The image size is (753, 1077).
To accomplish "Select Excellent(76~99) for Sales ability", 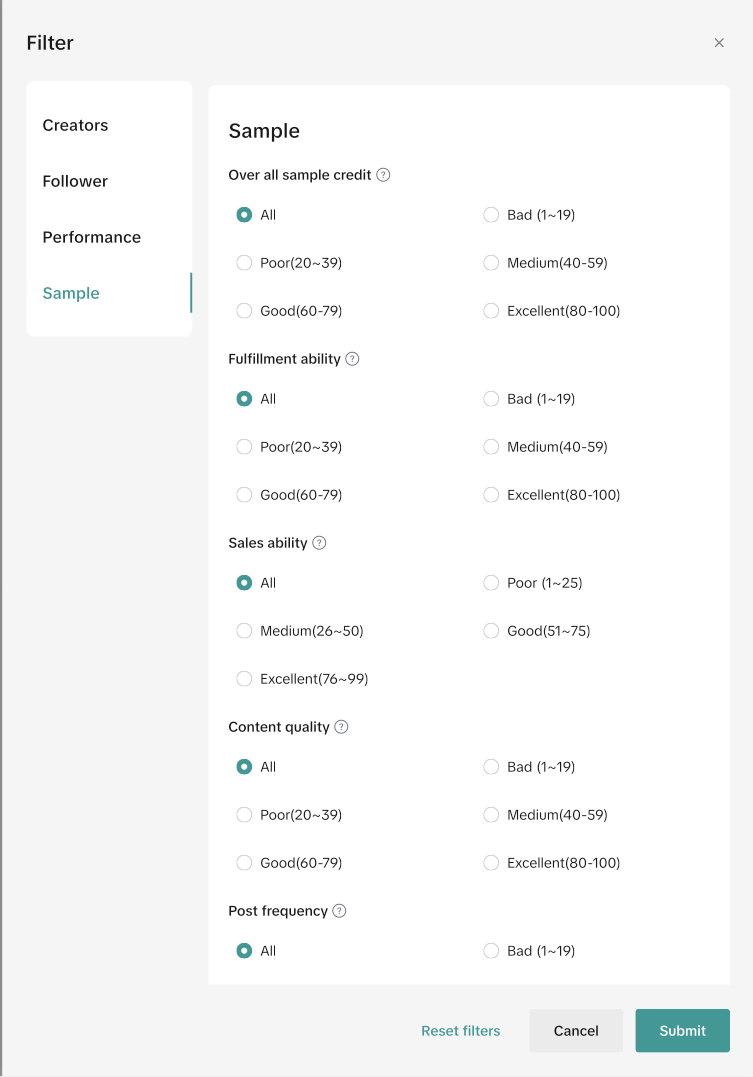I will 244,679.
